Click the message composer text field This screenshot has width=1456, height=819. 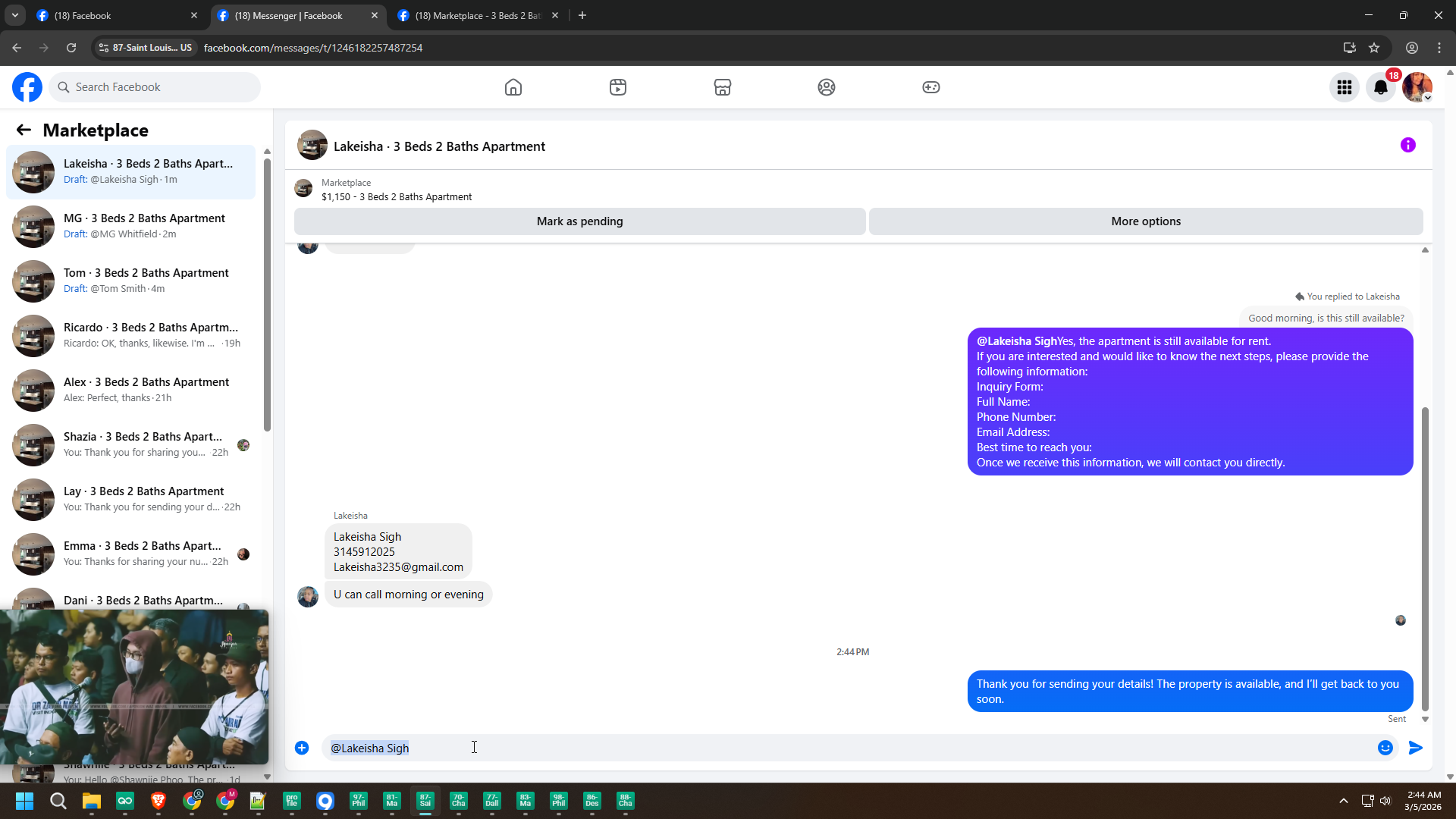click(849, 748)
